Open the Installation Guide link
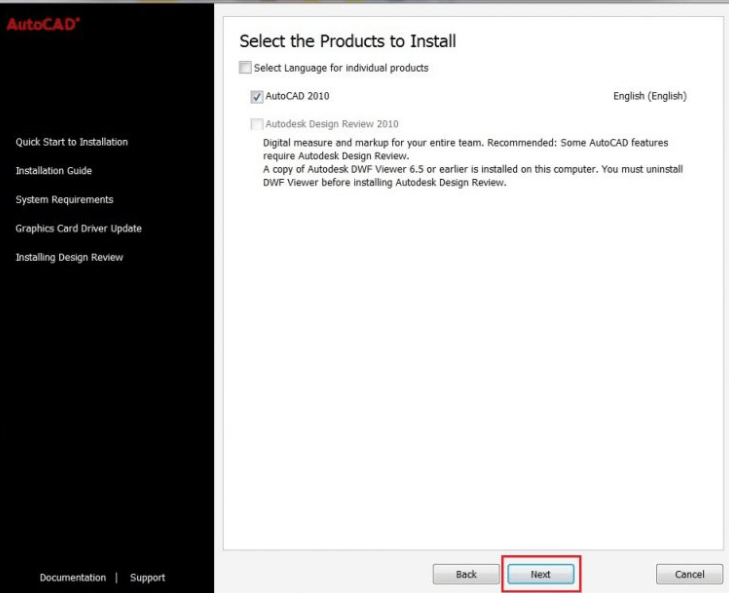The height and width of the screenshot is (593, 729). pyautogui.click(x=53, y=171)
